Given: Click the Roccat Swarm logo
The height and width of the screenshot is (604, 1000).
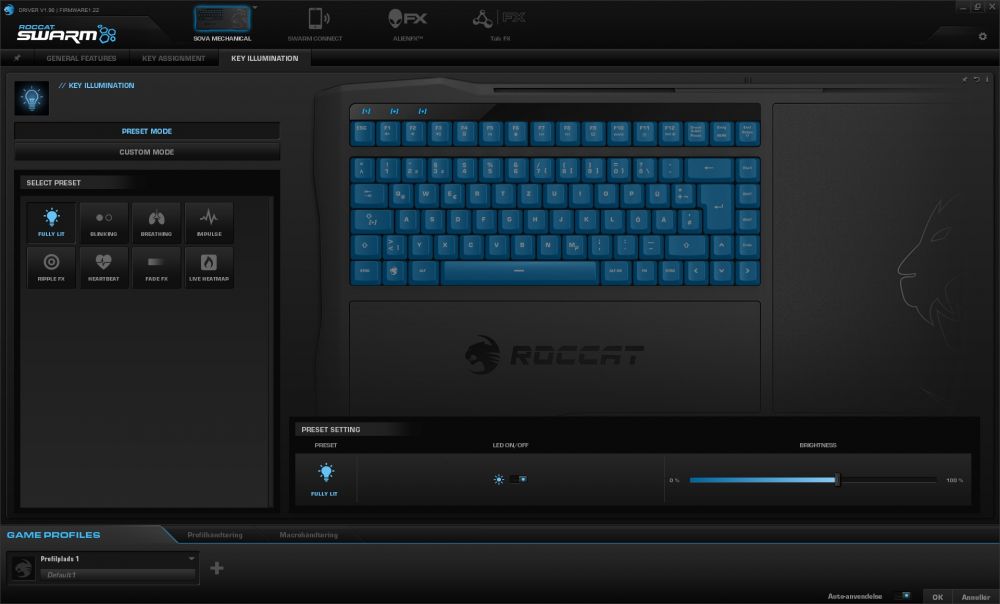Looking at the screenshot, I should [66, 33].
